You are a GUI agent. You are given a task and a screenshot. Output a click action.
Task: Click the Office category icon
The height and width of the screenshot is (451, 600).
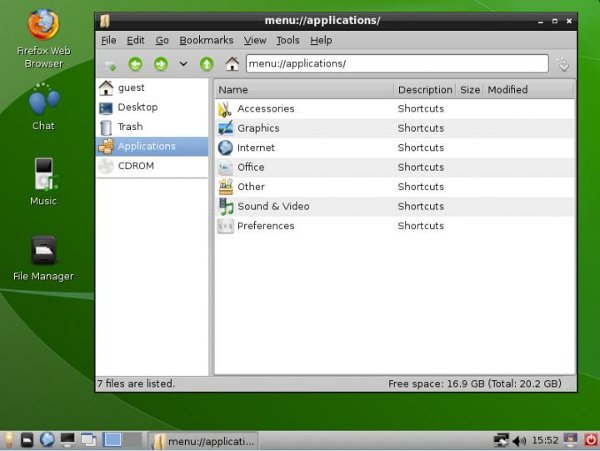[x=225, y=167]
